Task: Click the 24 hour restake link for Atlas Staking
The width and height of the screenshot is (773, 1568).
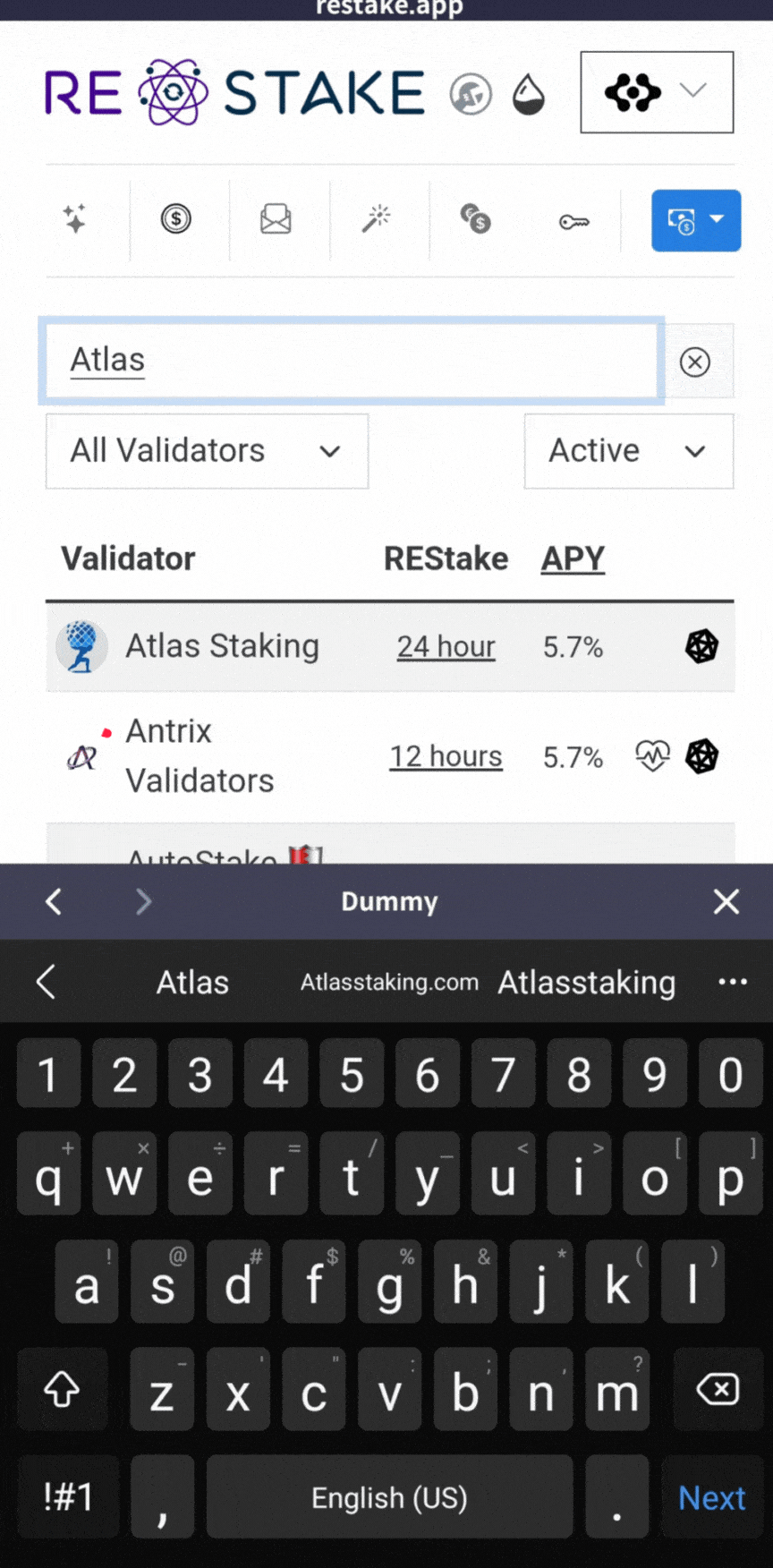Action: point(446,646)
